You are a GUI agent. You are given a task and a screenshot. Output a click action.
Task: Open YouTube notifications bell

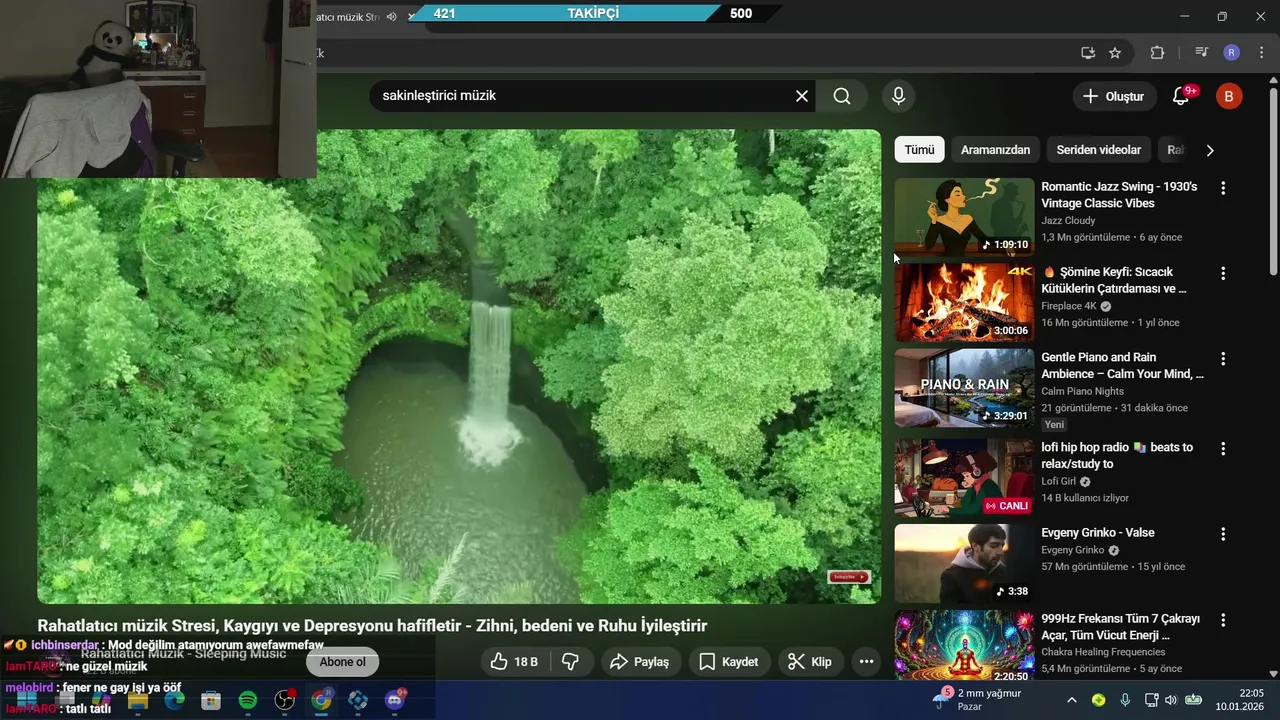click(1181, 96)
